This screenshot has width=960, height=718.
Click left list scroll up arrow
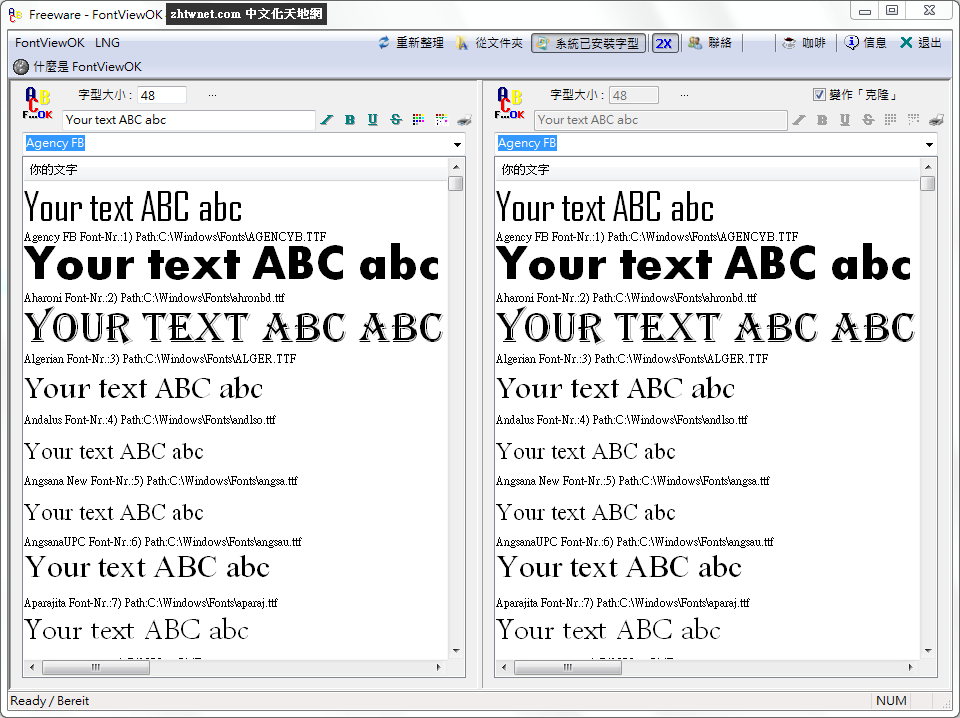click(456, 166)
